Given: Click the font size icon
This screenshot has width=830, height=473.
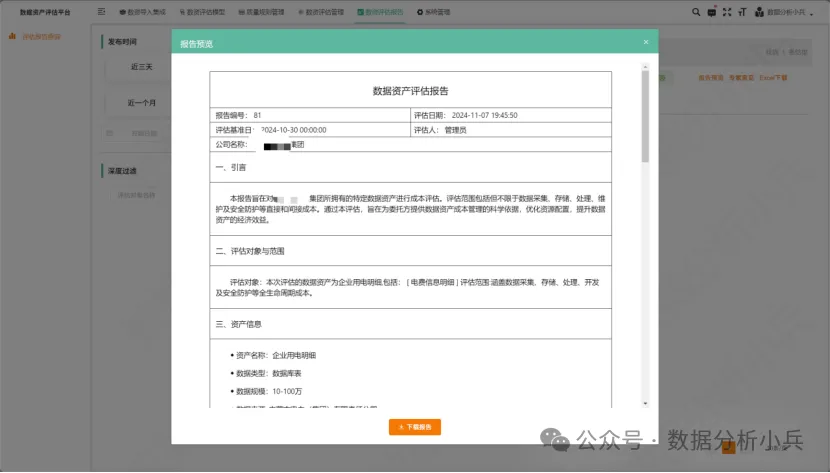Looking at the screenshot, I should click(x=742, y=12).
